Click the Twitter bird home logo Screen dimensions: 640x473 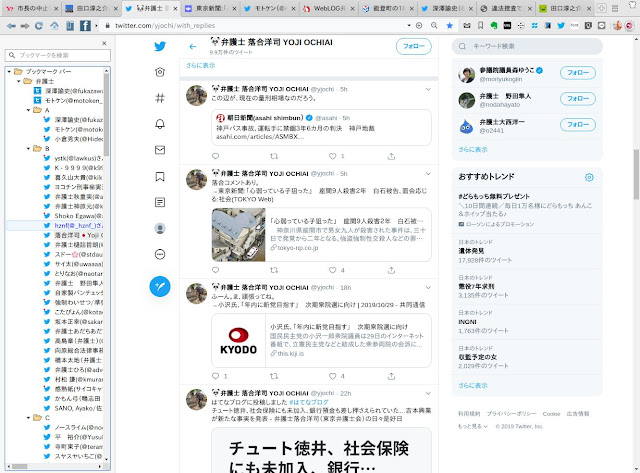click(x=160, y=46)
